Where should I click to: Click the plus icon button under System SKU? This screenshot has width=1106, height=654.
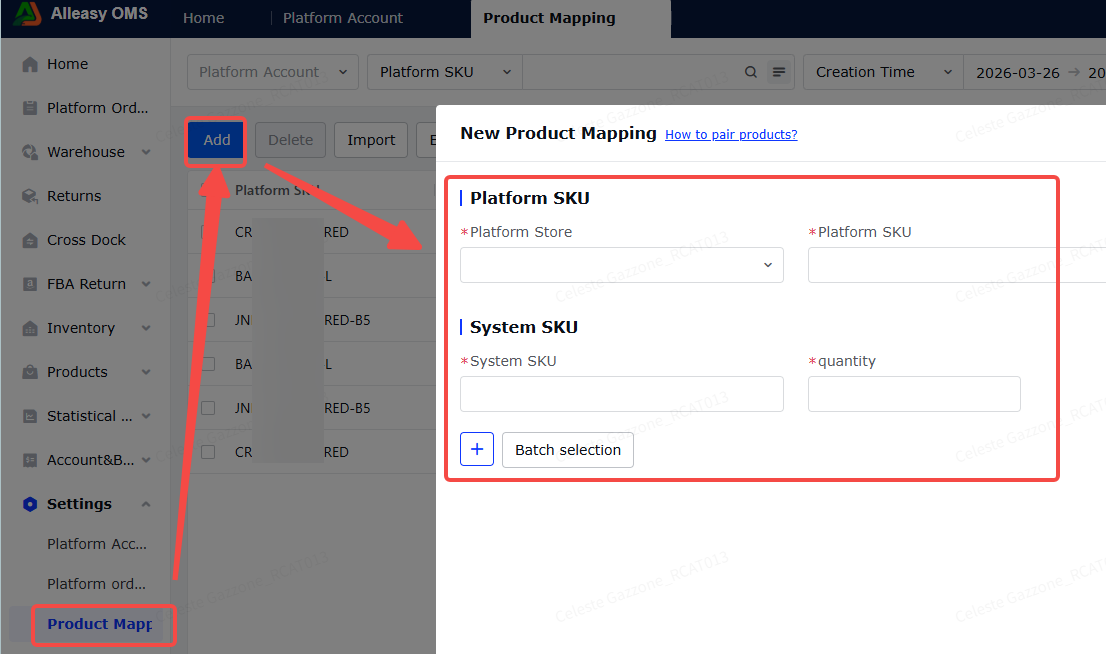477,449
